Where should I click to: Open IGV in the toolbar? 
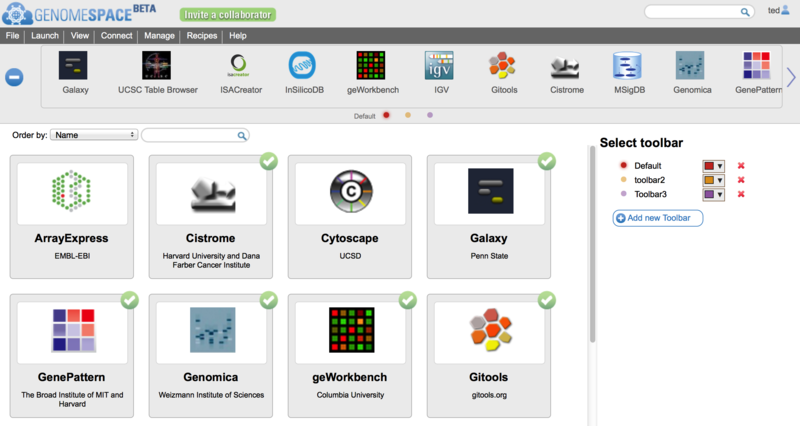440,67
